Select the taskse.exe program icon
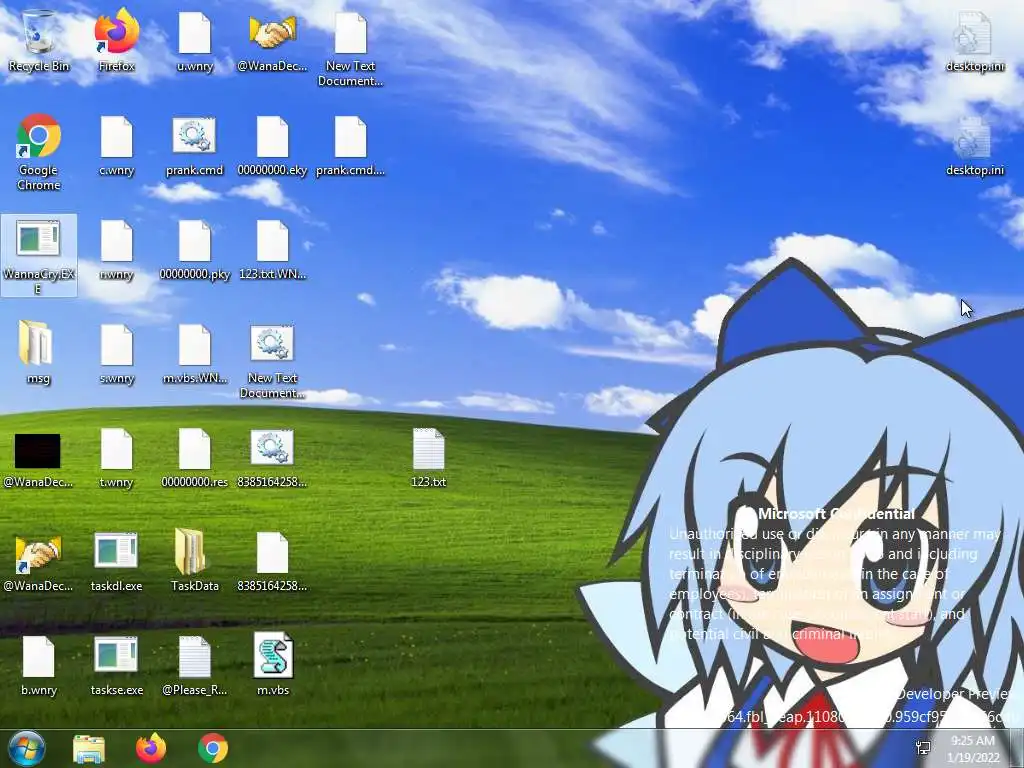Image resolution: width=1024 pixels, height=768 pixels. tap(116, 666)
